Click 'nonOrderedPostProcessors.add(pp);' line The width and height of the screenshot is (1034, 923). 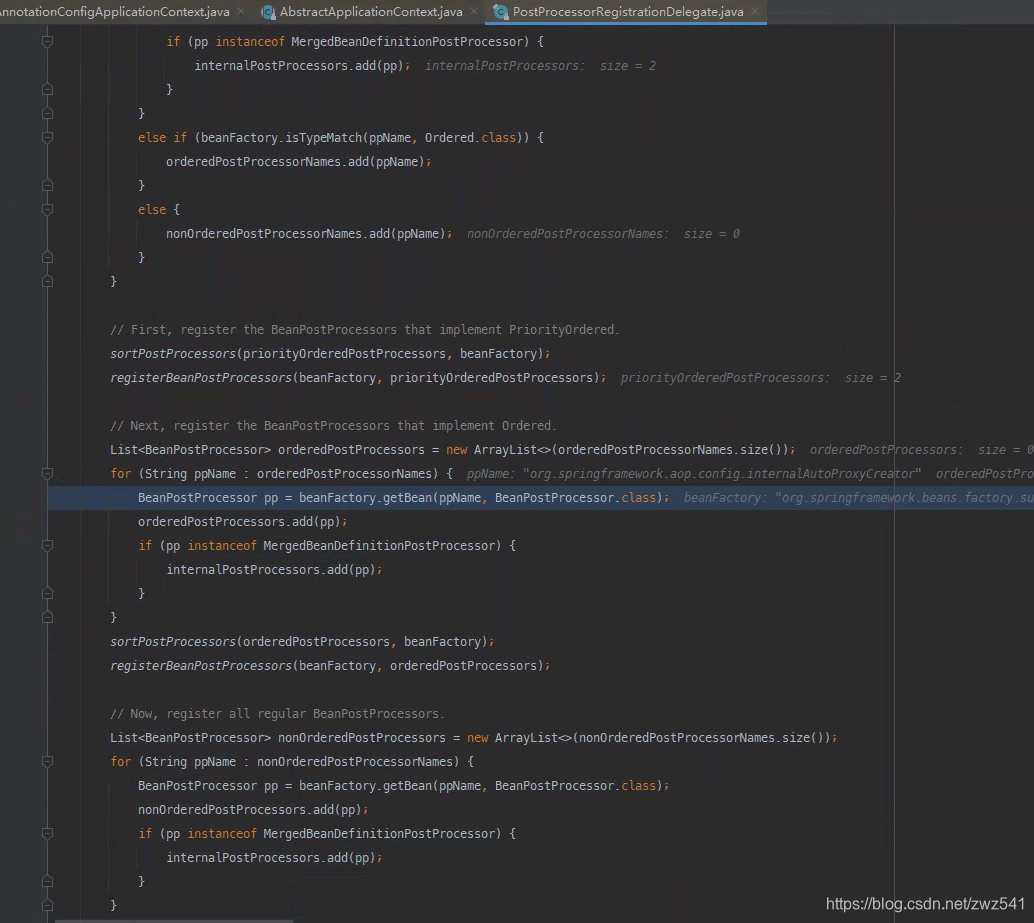(253, 810)
